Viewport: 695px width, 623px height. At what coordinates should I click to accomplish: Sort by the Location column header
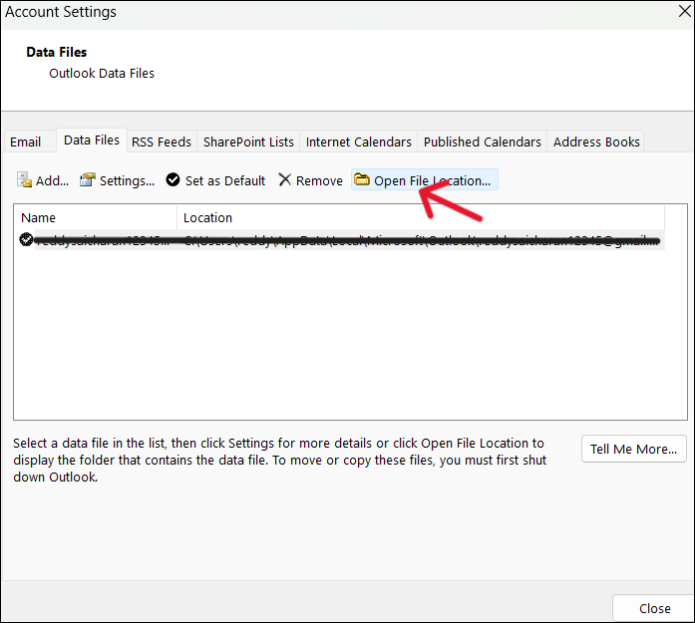tap(421, 218)
